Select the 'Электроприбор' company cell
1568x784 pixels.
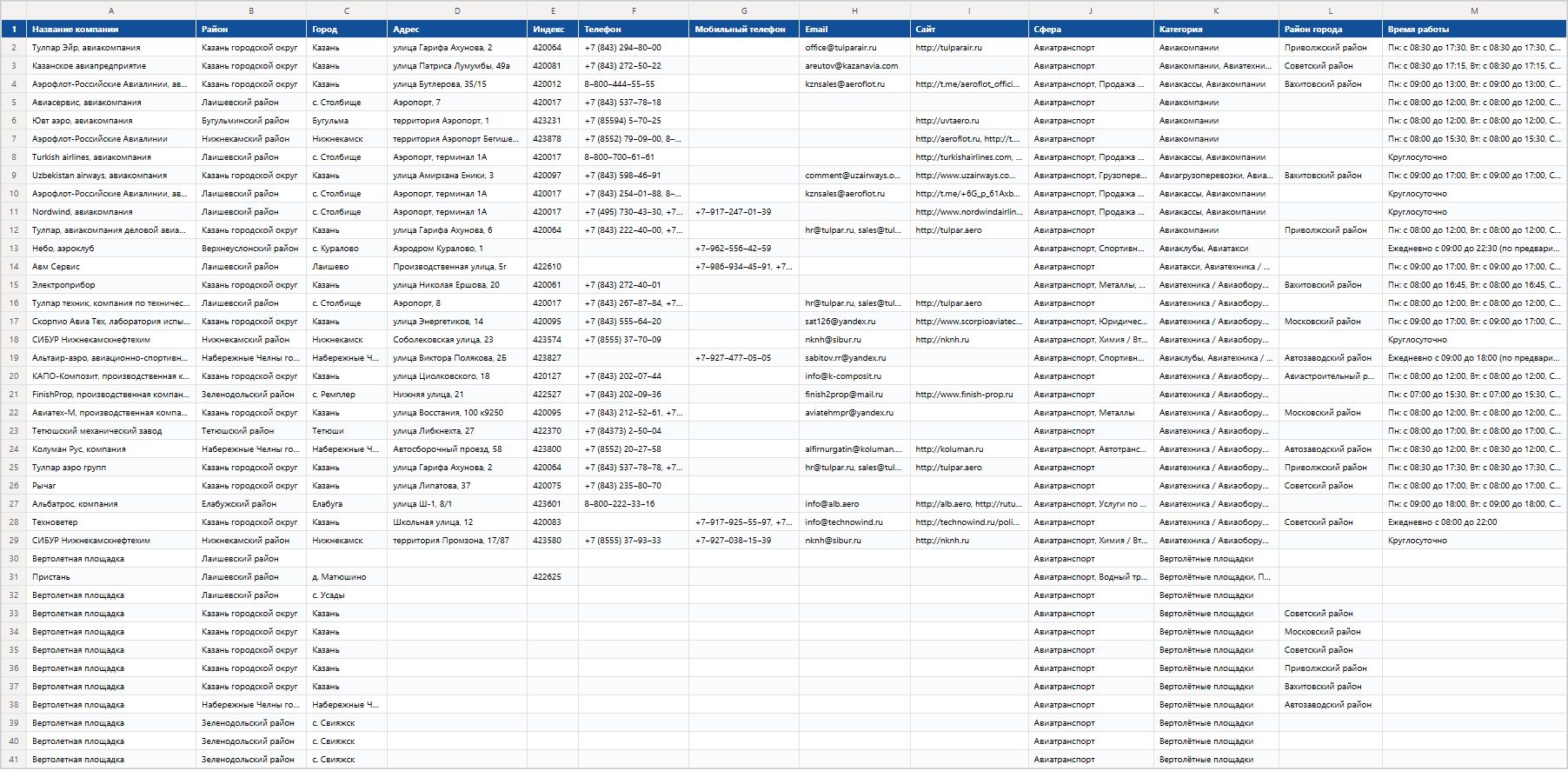pos(111,285)
